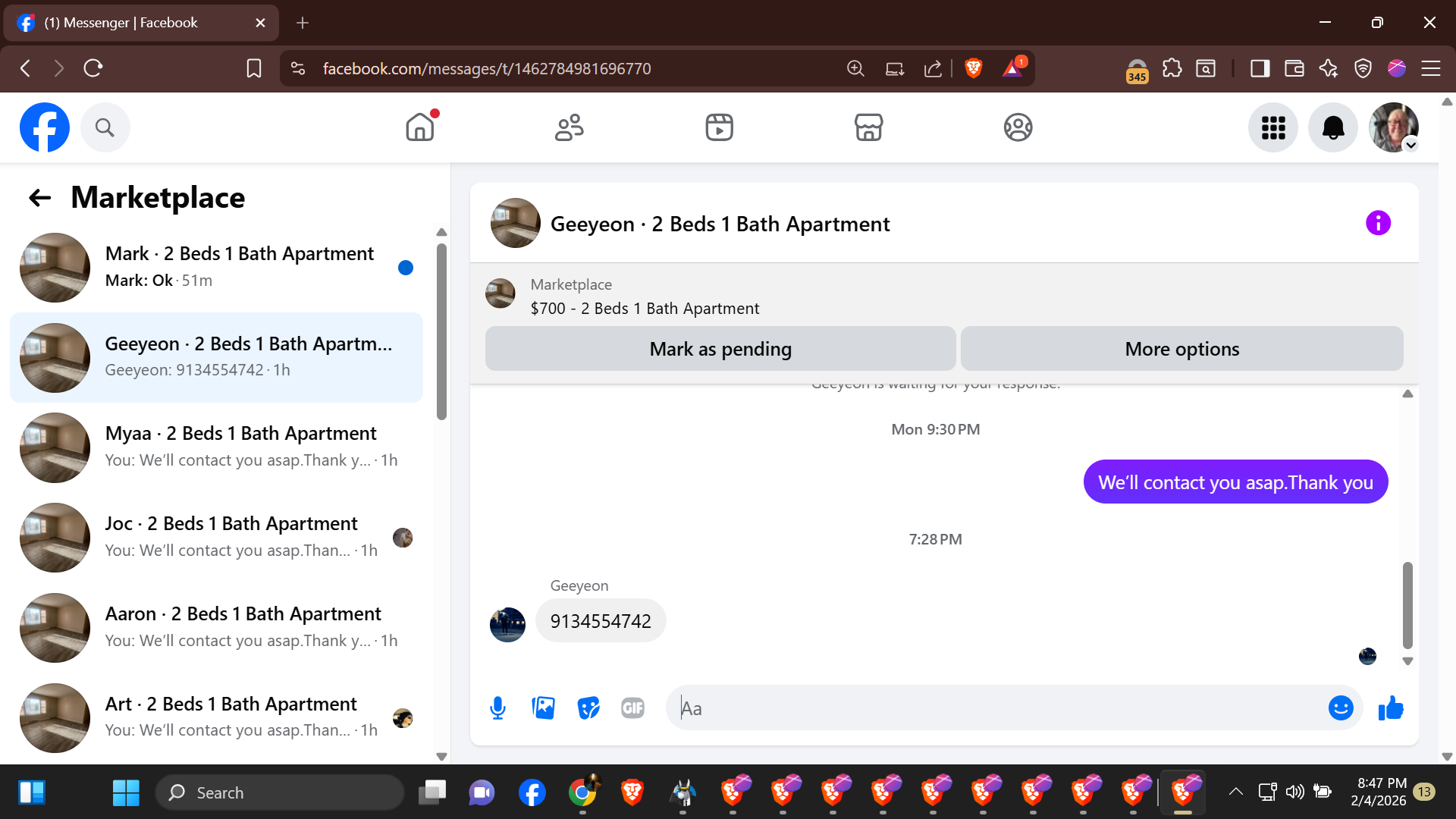
Task: Open More options for the listing
Action: pyautogui.click(x=1181, y=349)
